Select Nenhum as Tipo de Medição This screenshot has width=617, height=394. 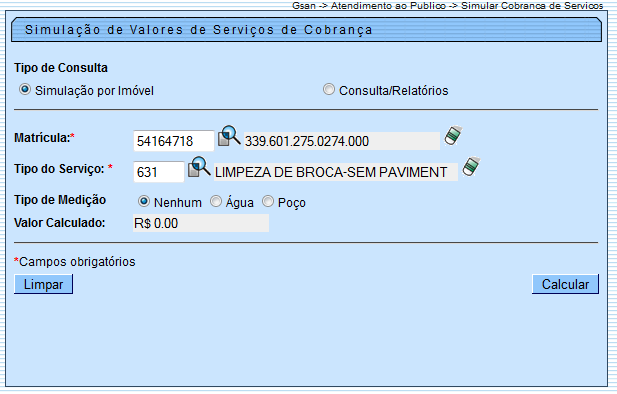pos(144,202)
